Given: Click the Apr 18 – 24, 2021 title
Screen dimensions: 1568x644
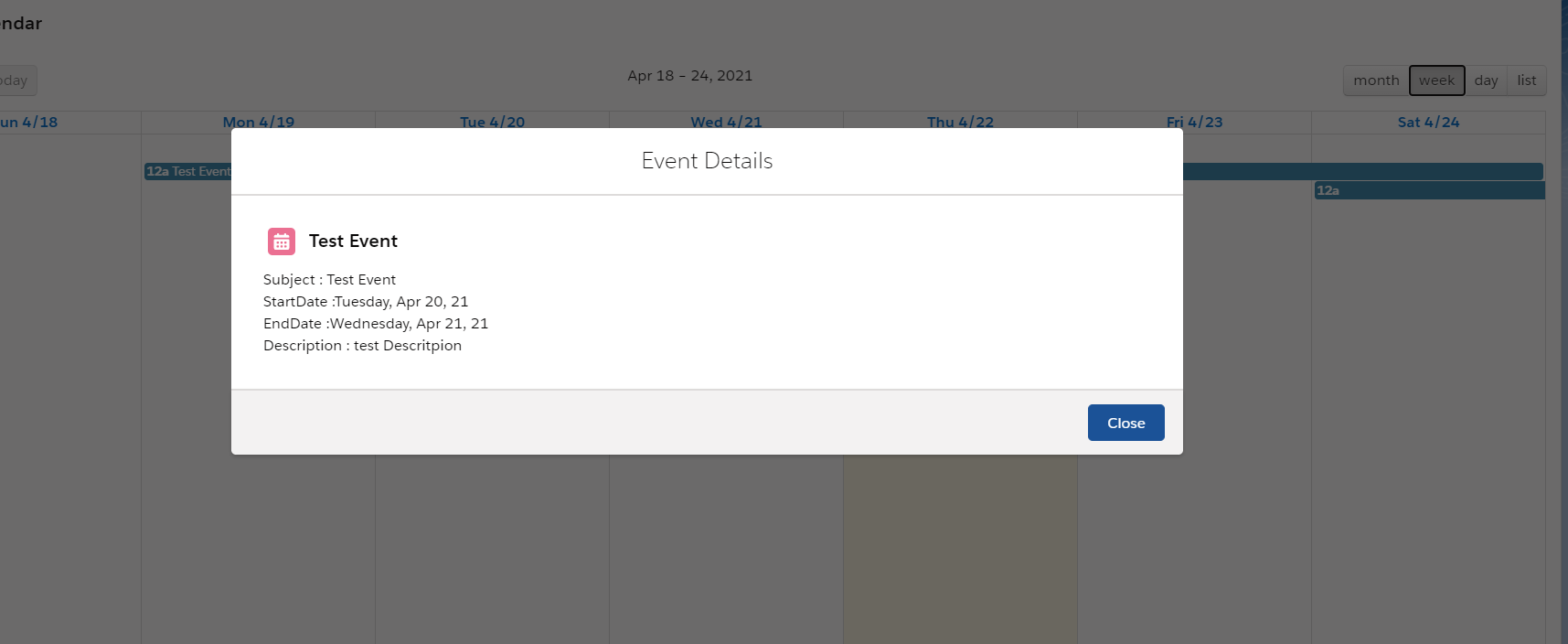Looking at the screenshot, I should 690,76.
